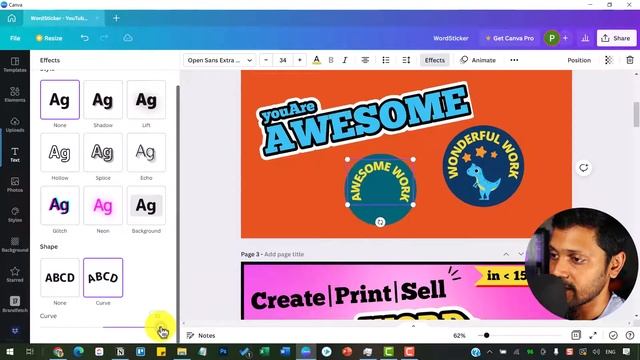Apply the Glitch text style
Viewport: 640px width, 360px height.
60,205
